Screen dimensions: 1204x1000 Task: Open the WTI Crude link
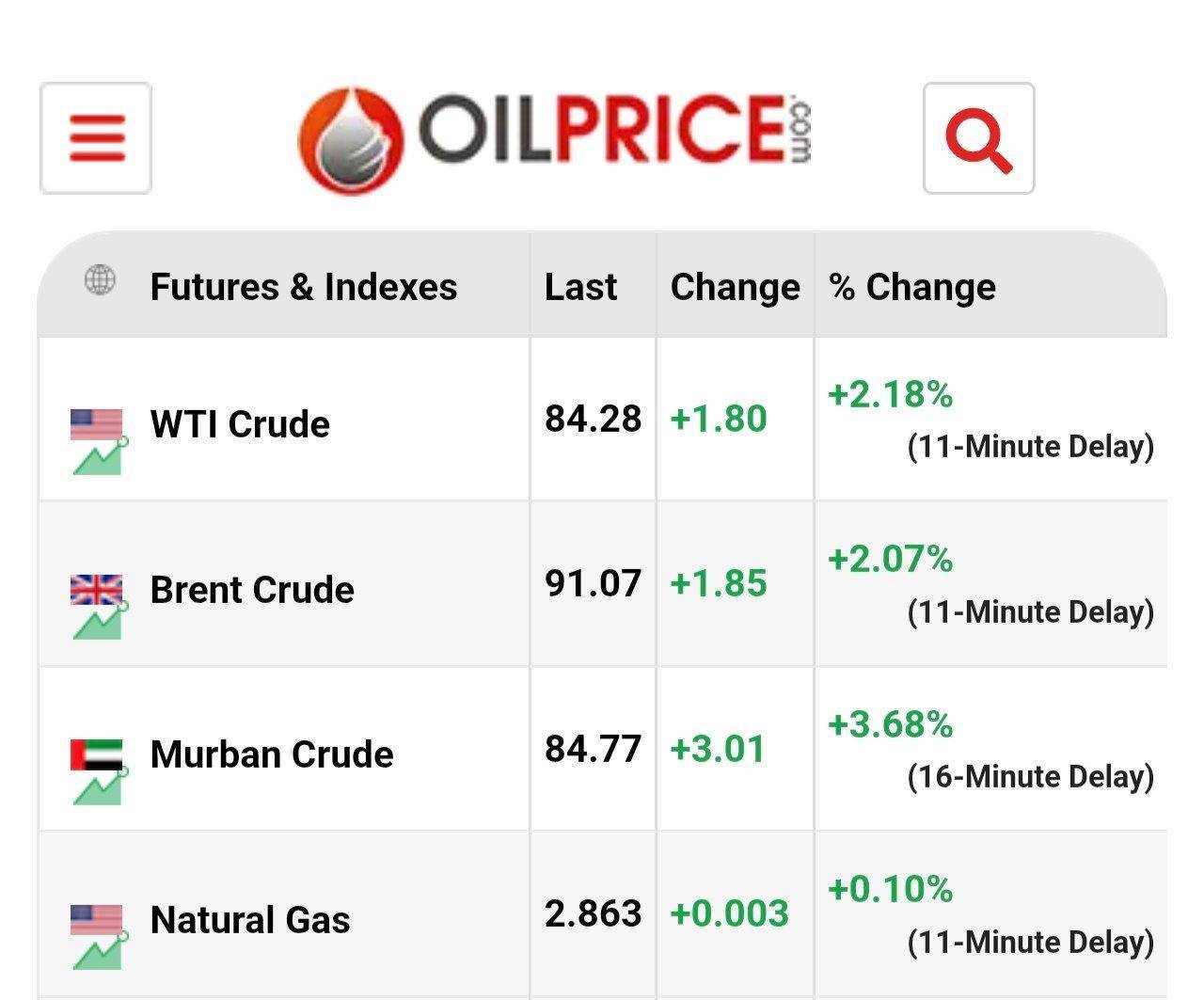pyautogui.click(x=240, y=424)
